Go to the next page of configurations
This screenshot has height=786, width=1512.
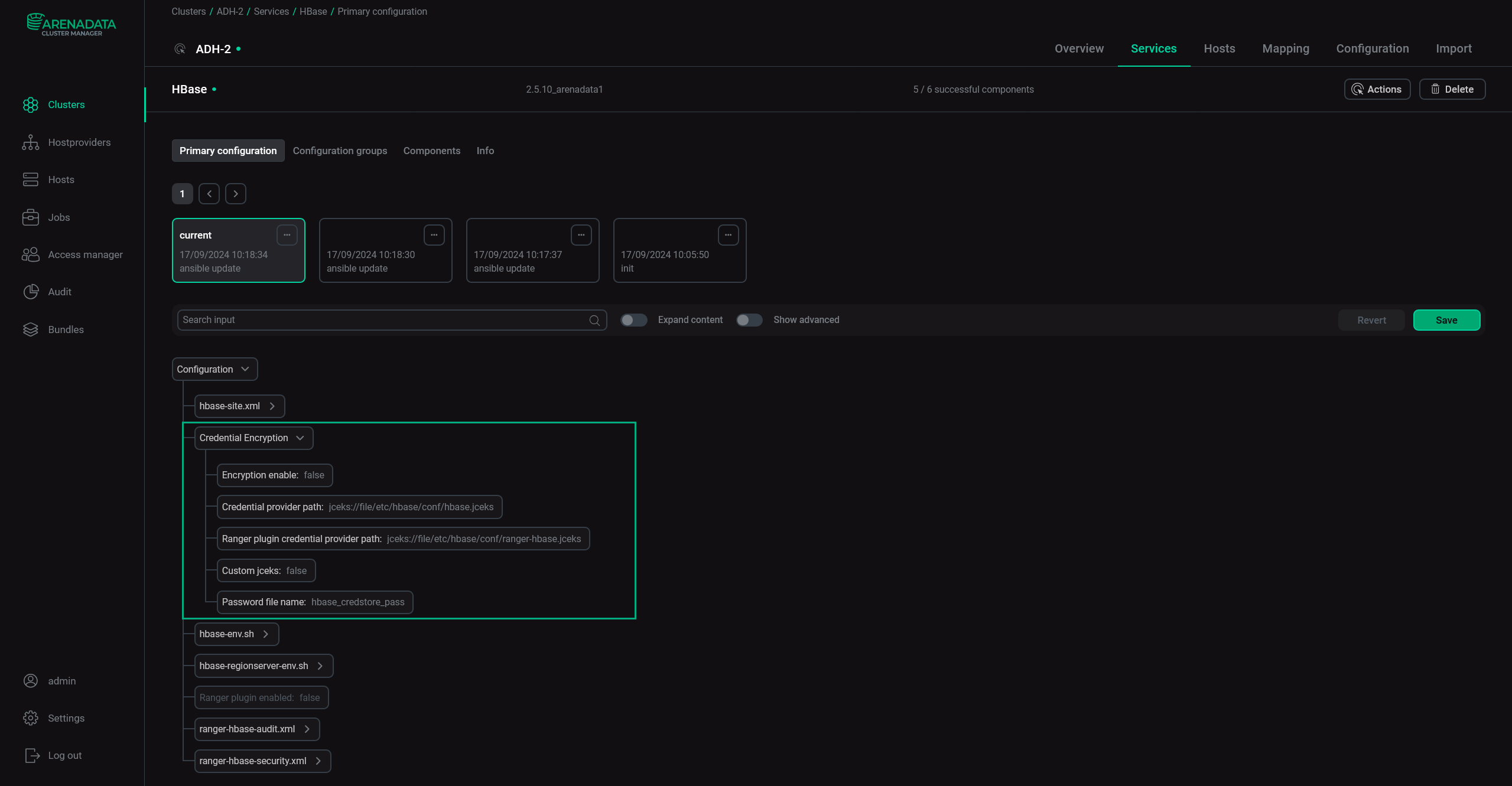click(236, 194)
